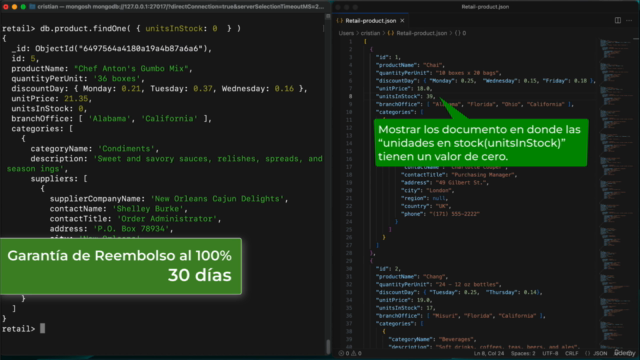Click line number 8 in editor gutter
The width and height of the screenshot is (640, 360).
pyautogui.click(x=350, y=97)
